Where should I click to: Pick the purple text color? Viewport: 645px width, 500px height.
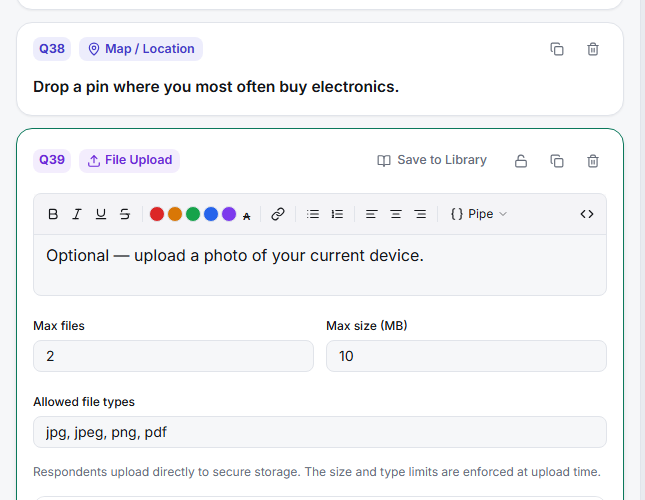(229, 214)
